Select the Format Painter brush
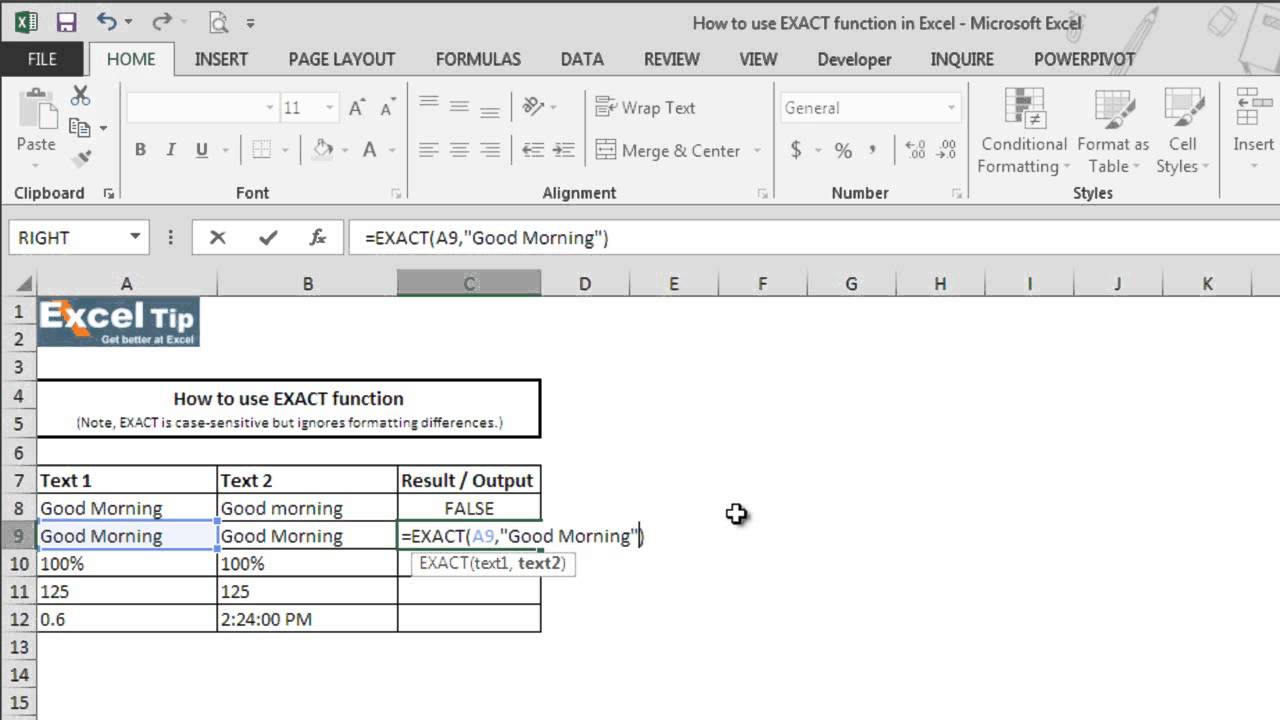The width and height of the screenshot is (1280, 720). (81, 158)
